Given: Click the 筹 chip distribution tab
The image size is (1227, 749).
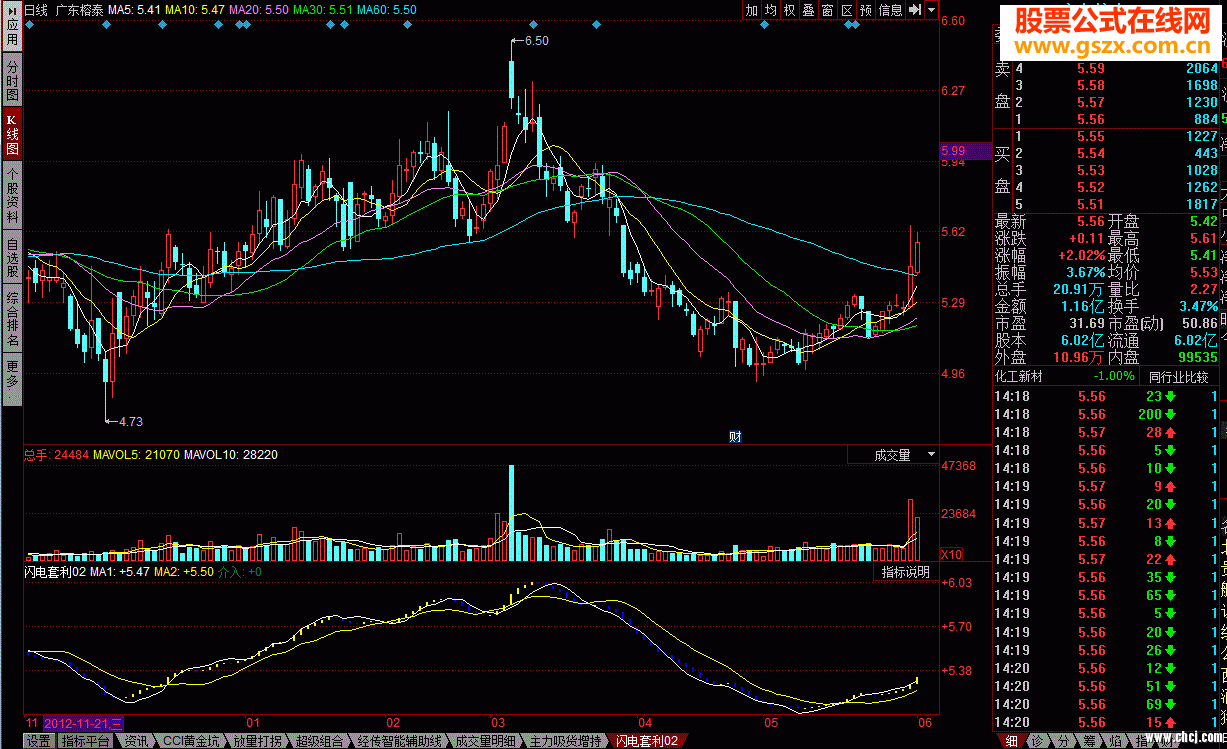Looking at the screenshot, I should [1089, 741].
